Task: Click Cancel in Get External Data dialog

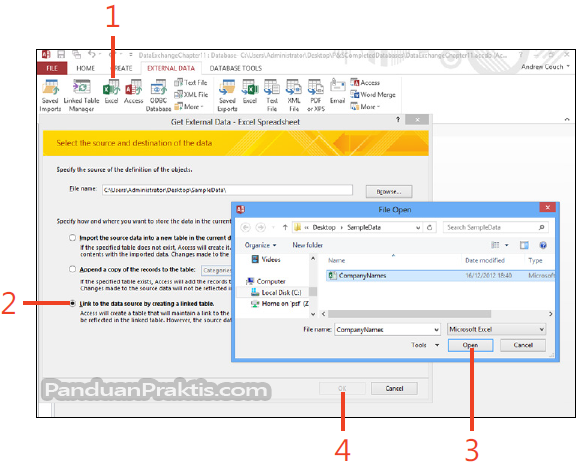Action: [394, 389]
